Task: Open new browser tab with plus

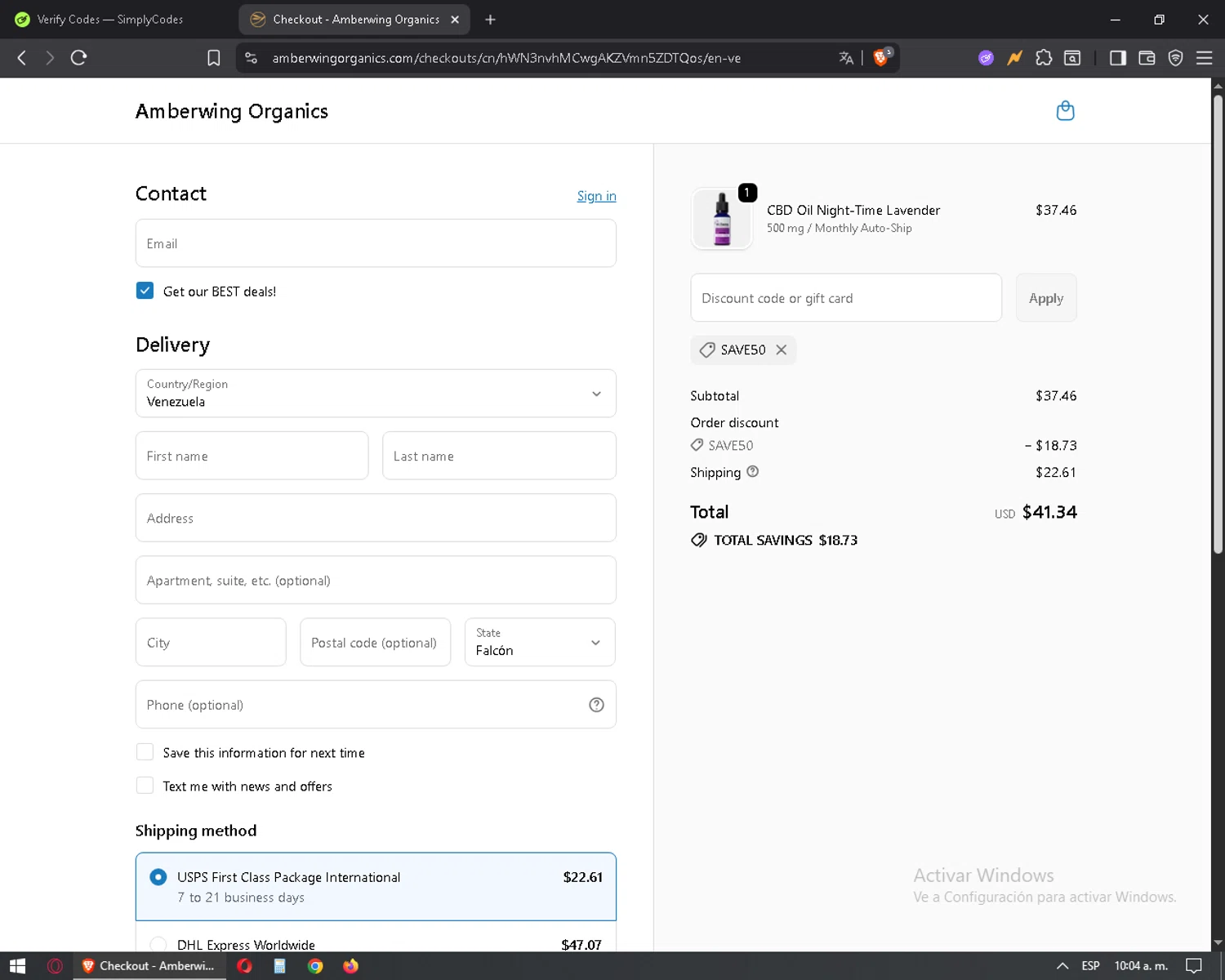Action: pyautogui.click(x=490, y=20)
